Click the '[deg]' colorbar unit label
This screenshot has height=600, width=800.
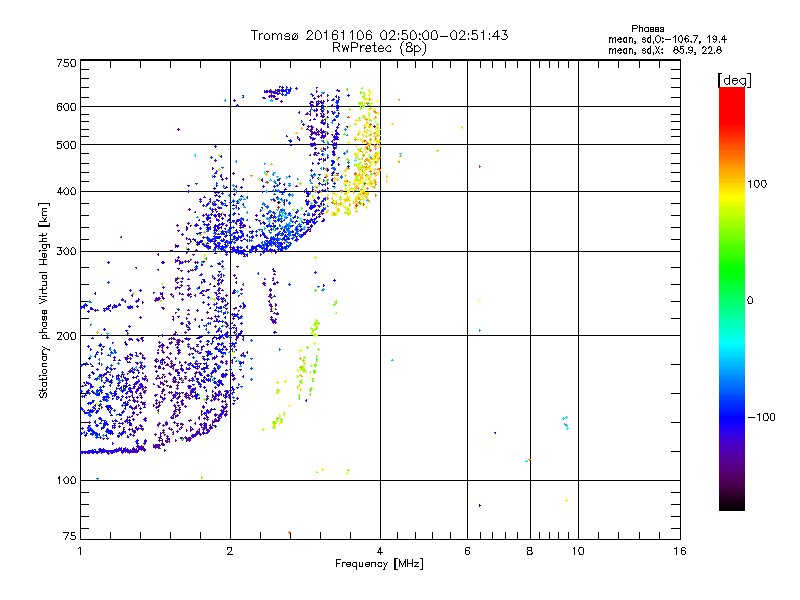coord(734,80)
